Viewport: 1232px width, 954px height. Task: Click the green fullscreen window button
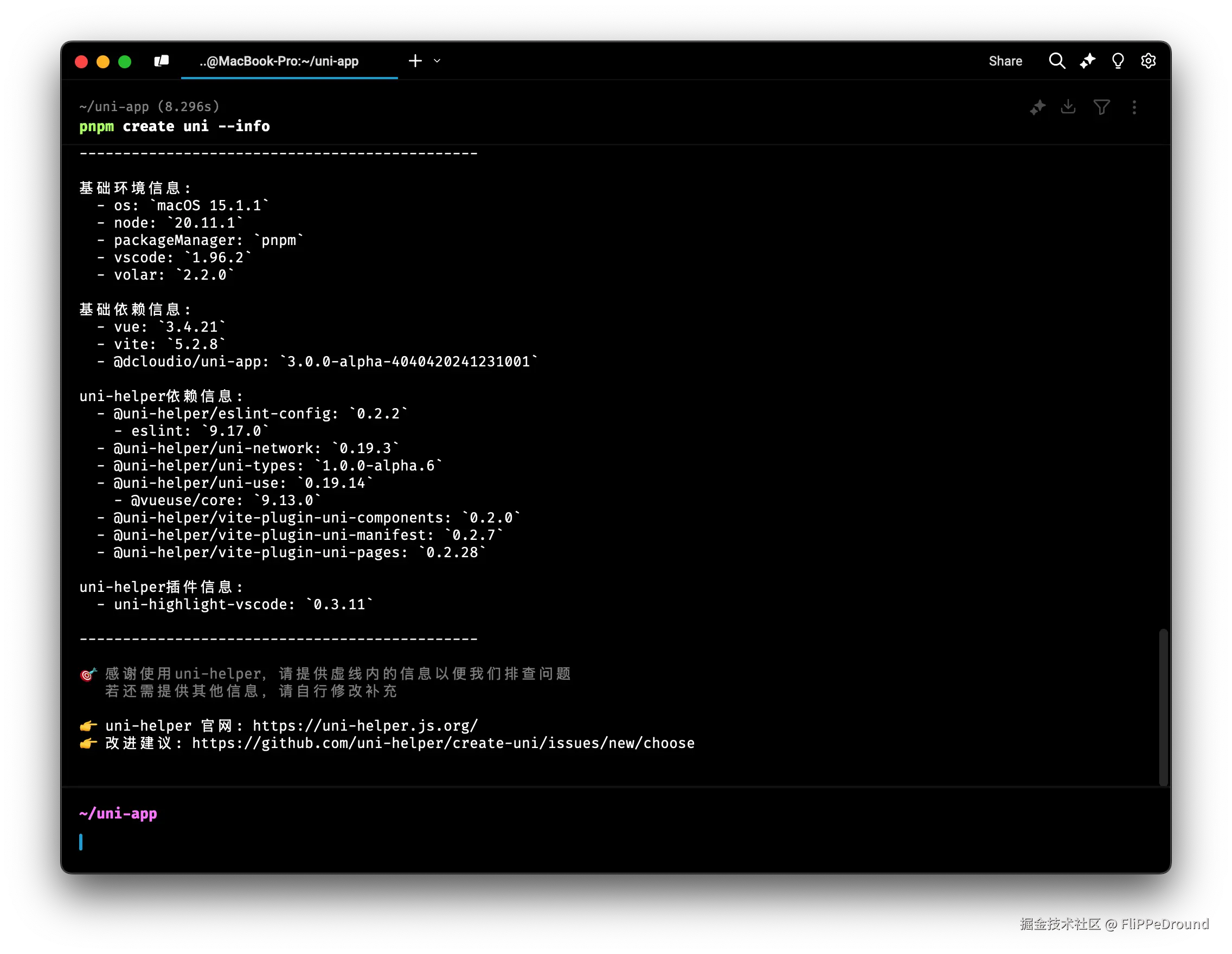[125, 61]
